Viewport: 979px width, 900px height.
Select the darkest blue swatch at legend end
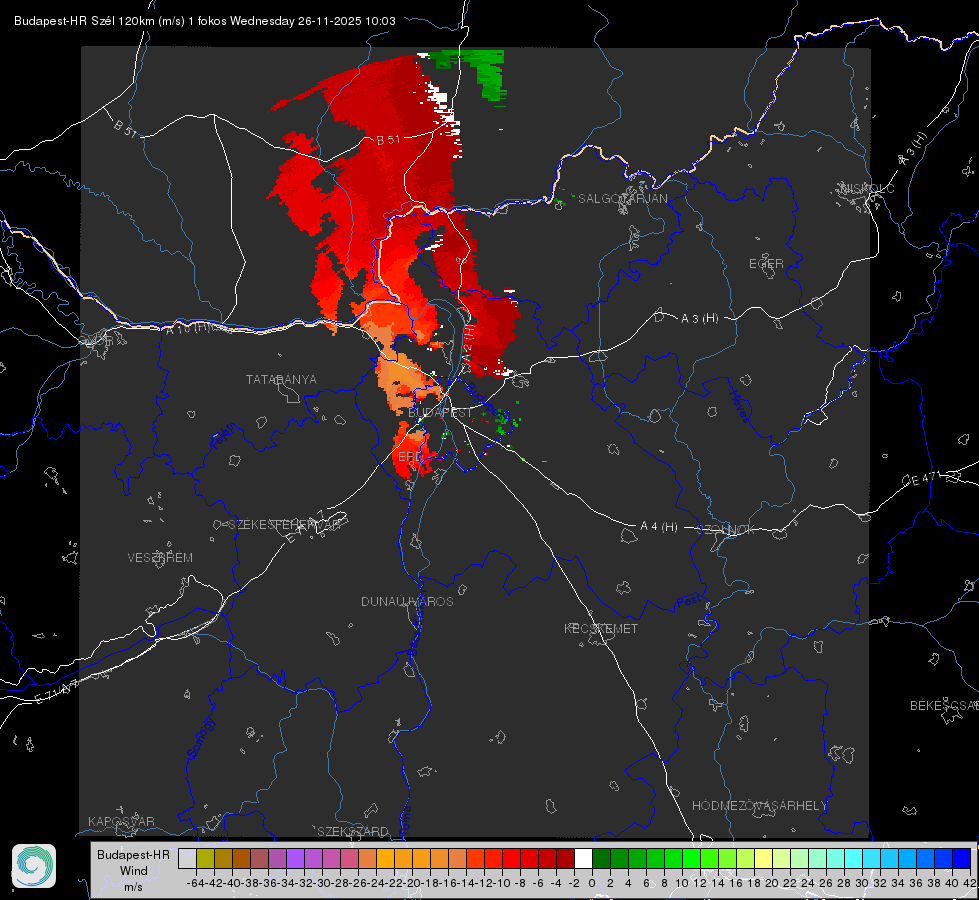tap(962, 858)
